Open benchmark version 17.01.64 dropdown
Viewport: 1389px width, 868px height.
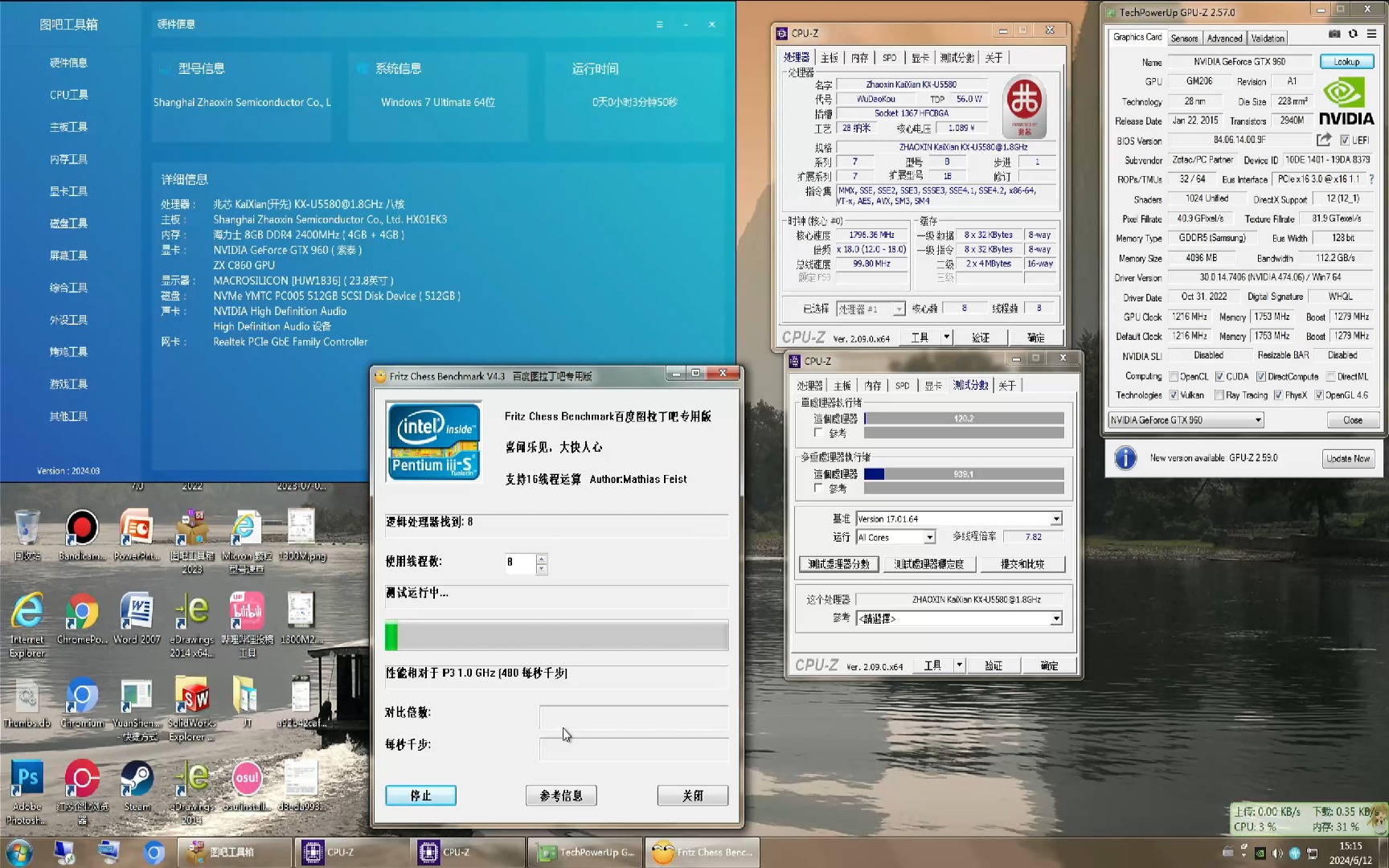click(960, 518)
